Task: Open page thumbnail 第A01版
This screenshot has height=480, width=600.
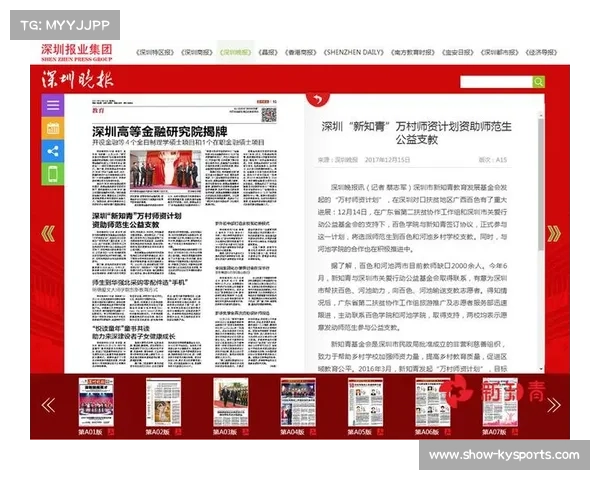Action: pyautogui.click(x=96, y=402)
